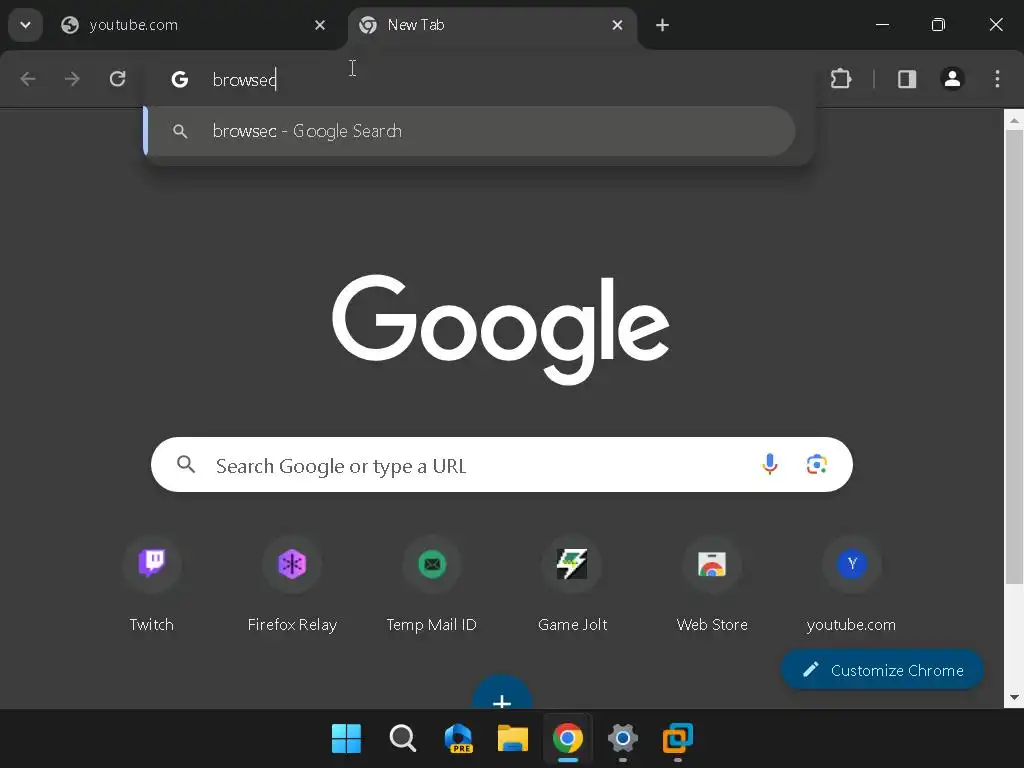1024x768 pixels.
Task: Open Windows taskbar search
Action: pyautogui.click(x=402, y=739)
